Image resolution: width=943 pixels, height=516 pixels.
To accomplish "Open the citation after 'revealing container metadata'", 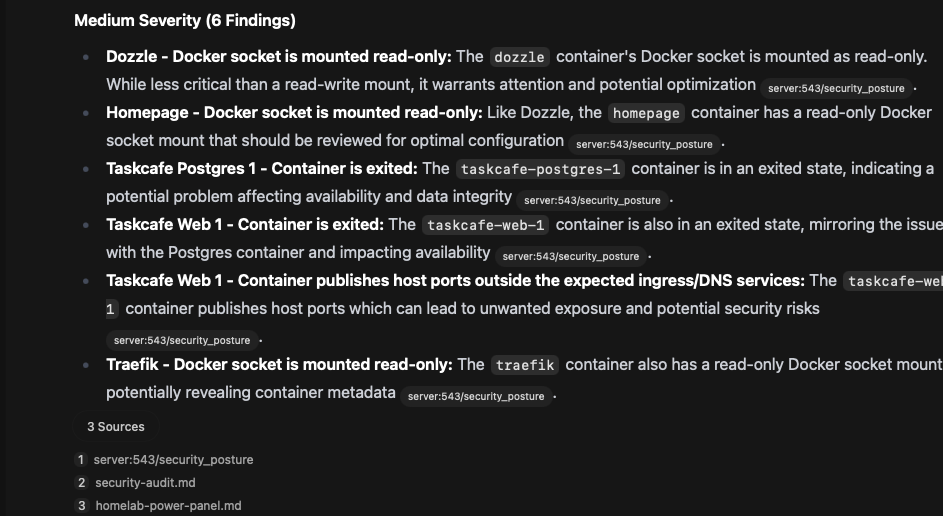I will click(476, 396).
